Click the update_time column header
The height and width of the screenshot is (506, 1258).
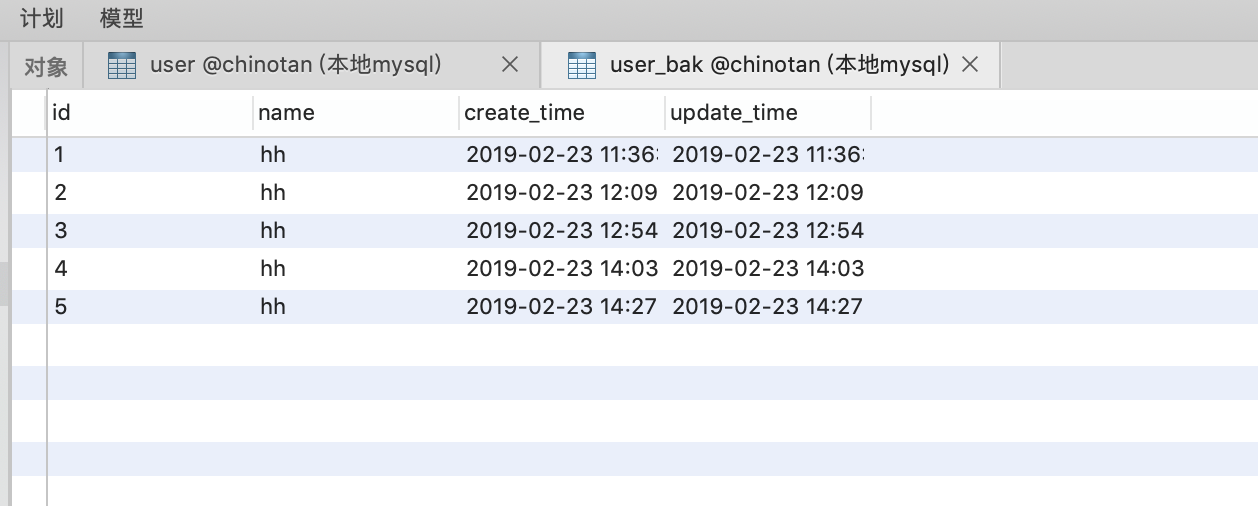point(768,113)
